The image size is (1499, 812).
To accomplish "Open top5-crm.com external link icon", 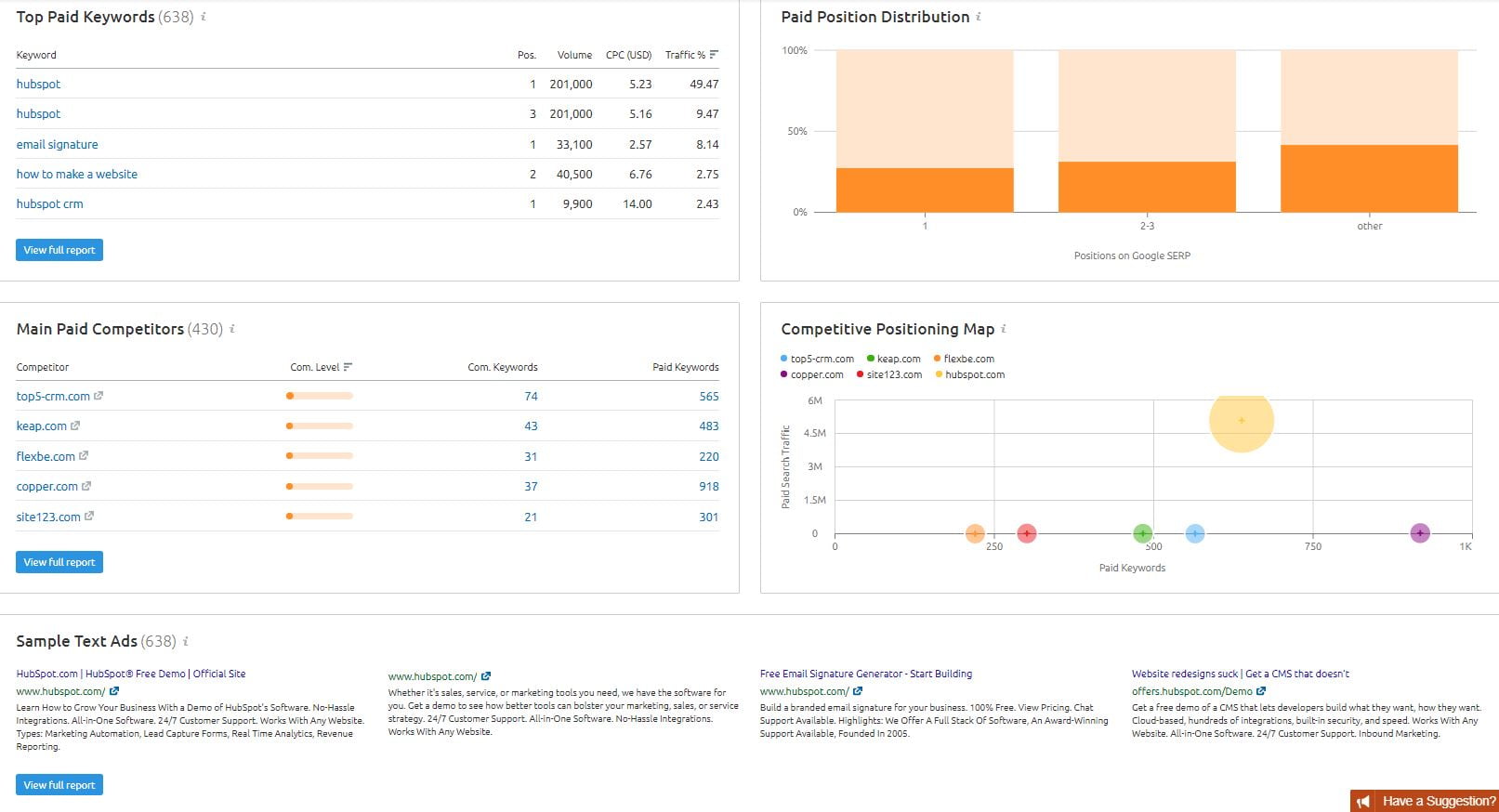I will click(x=99, y=396).
